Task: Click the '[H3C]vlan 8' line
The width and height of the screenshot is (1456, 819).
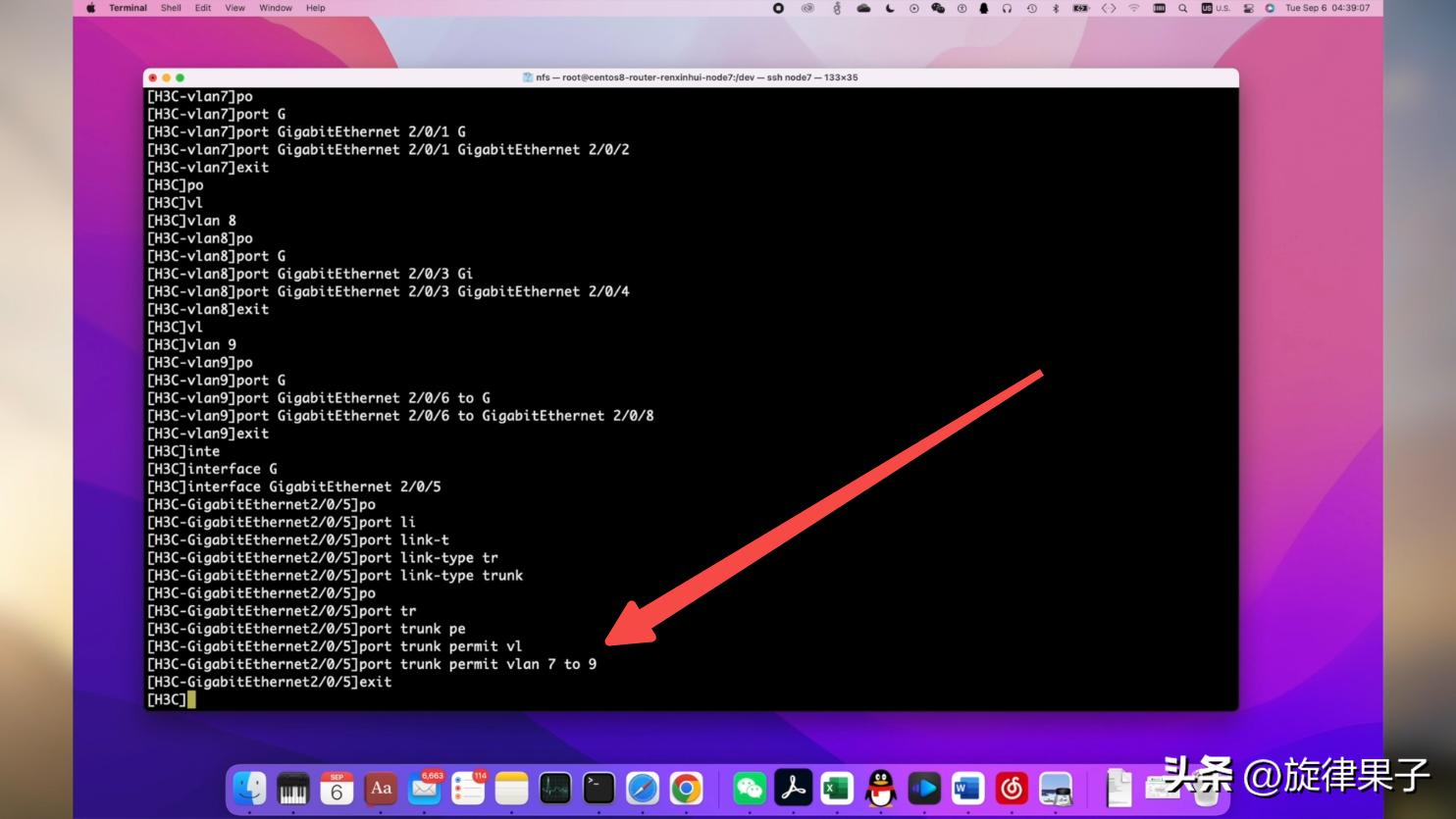Action: (191, 221)
